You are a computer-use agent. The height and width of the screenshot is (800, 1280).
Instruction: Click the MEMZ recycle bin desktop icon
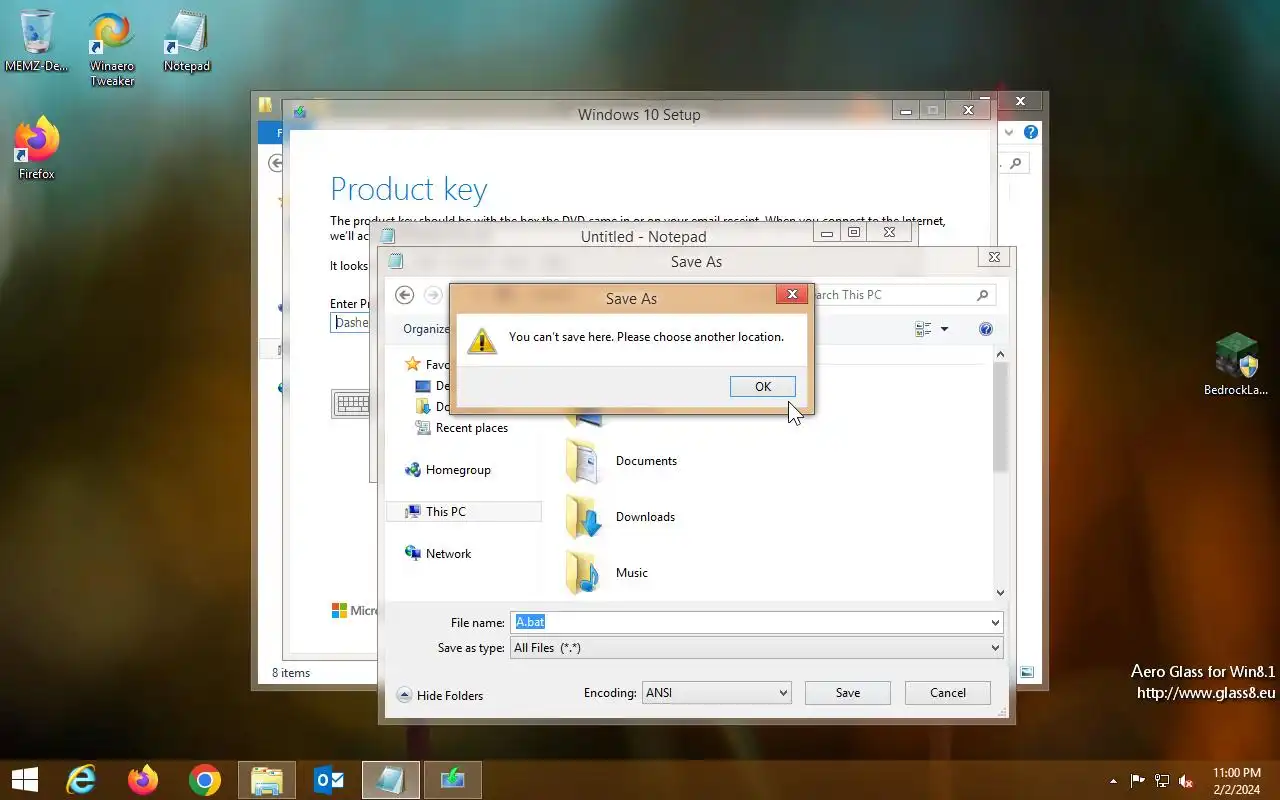tap(37, 42)
